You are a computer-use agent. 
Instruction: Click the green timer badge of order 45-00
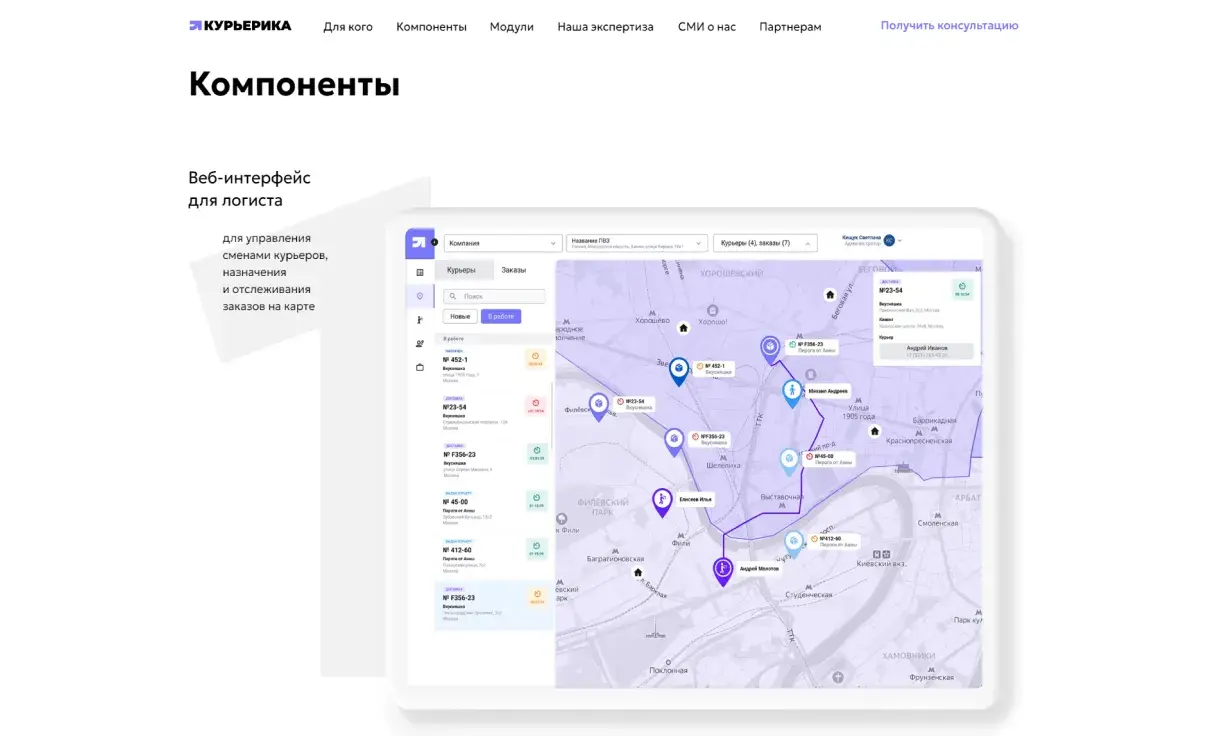(536, 501)
